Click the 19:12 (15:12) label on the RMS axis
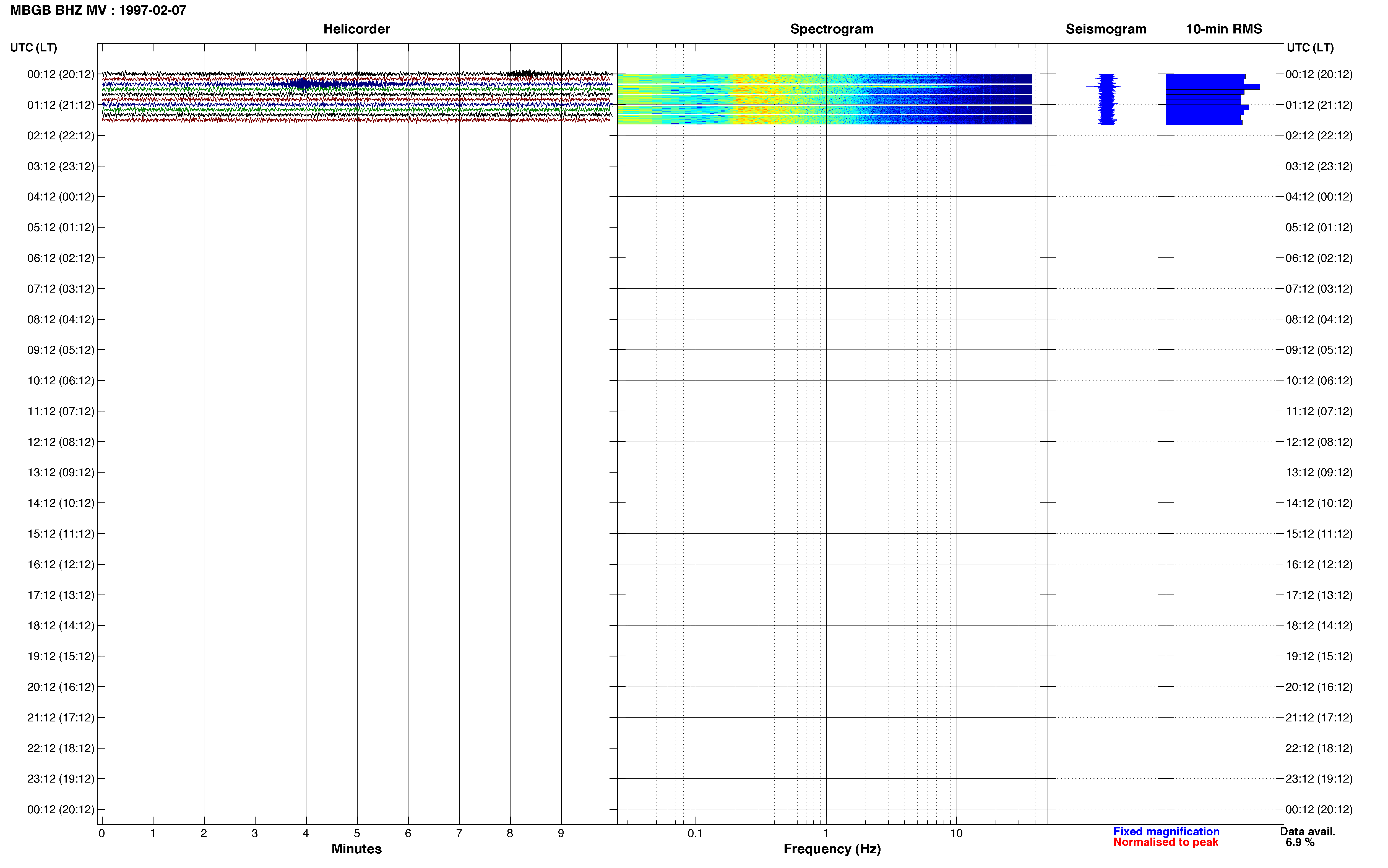The width and height of the screenshot is (1388, 868). (1319, 656)
